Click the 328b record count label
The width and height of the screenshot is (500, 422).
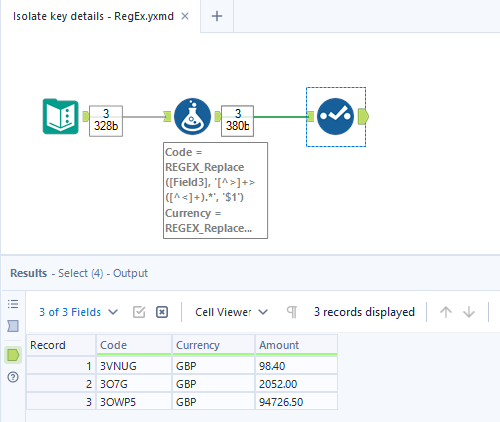tap(106, 121)
